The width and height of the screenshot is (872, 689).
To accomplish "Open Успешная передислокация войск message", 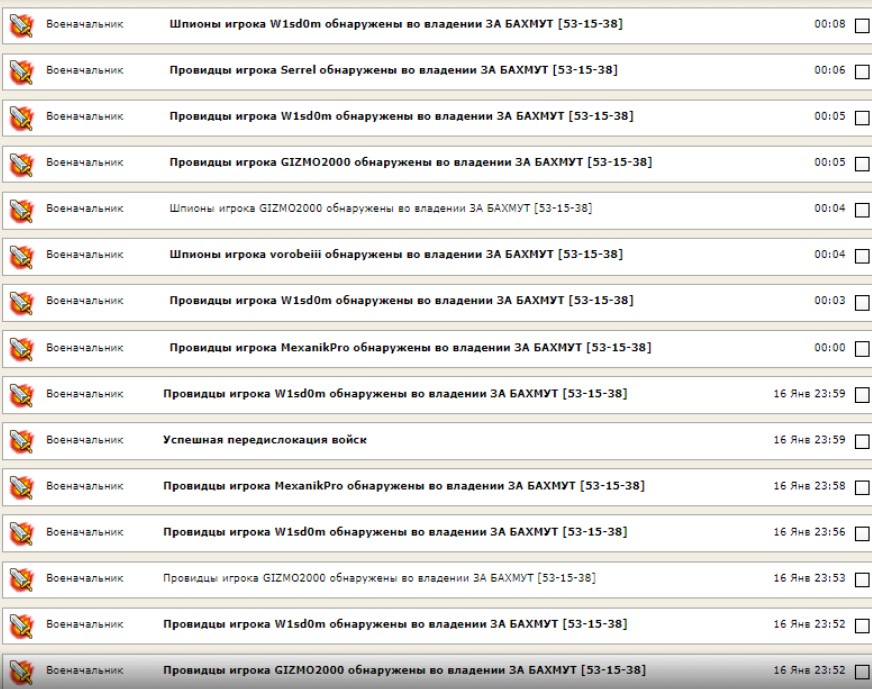I will click(265, 440).
